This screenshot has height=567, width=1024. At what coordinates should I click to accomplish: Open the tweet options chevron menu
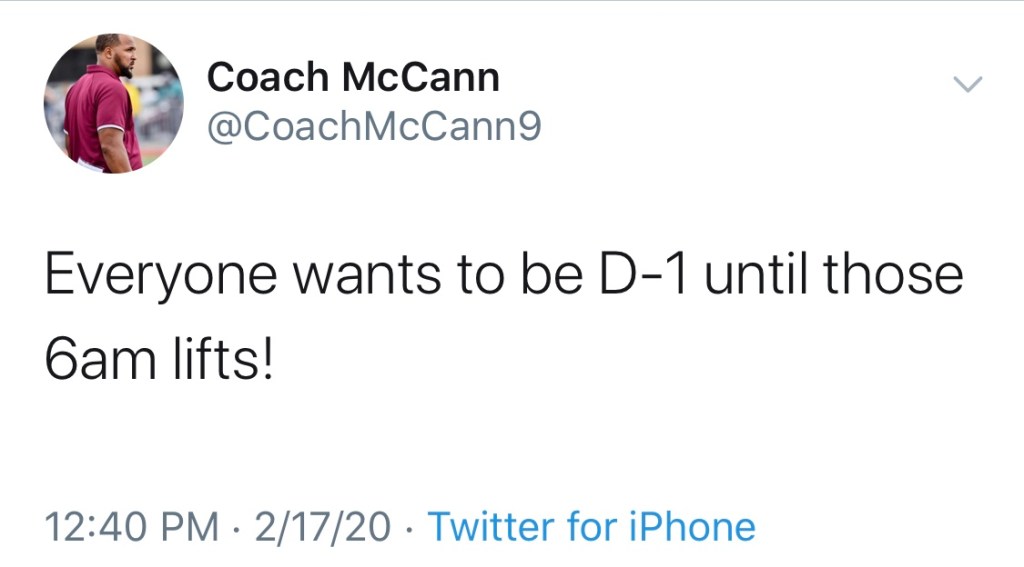tap(967, 85)
